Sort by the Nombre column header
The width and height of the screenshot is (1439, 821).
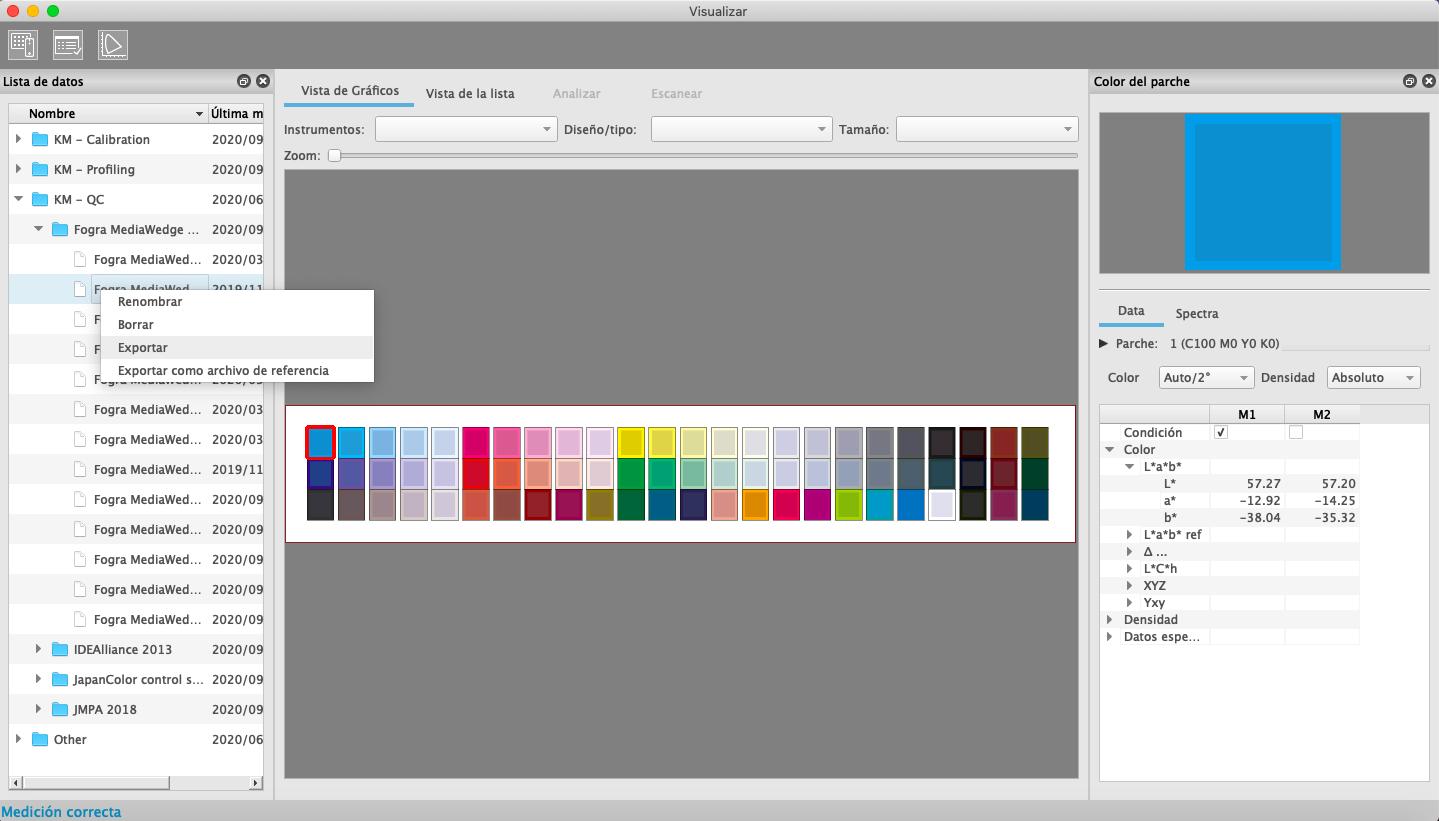(x=106, y=113)
